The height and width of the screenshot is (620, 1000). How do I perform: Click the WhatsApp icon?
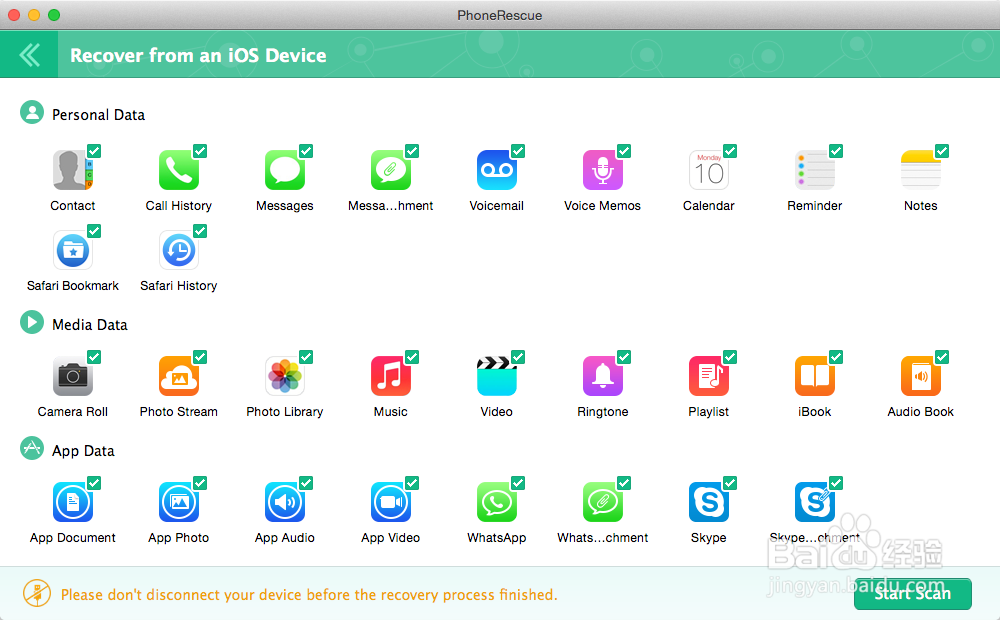(496, 502)
